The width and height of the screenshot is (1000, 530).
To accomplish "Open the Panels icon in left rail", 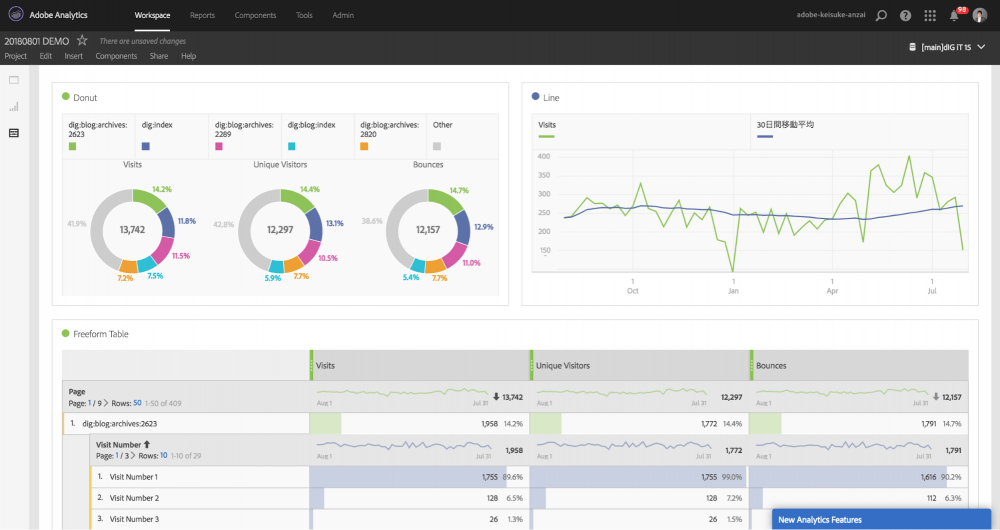I will 13,80.
